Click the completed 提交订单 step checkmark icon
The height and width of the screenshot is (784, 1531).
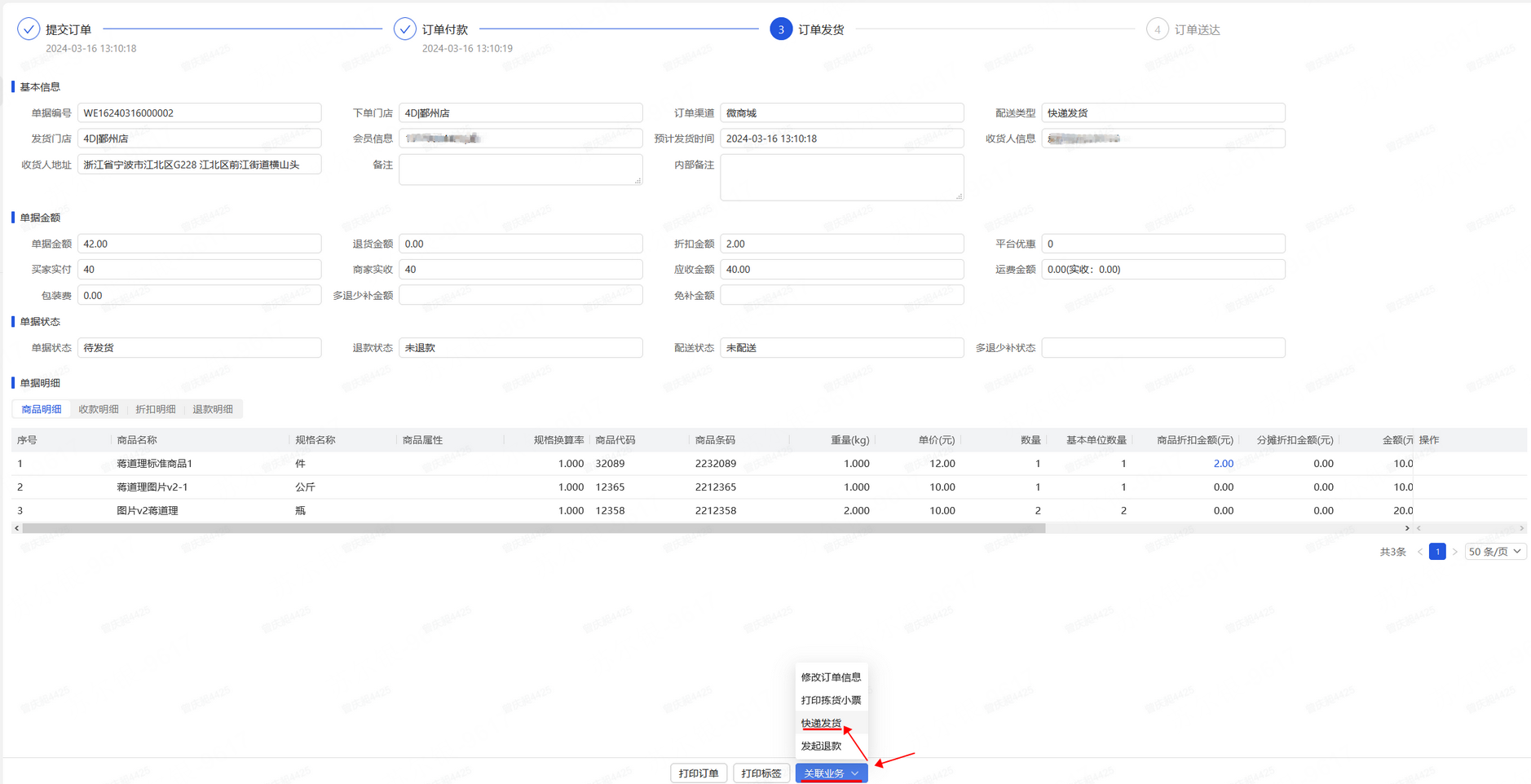(29, 29)
